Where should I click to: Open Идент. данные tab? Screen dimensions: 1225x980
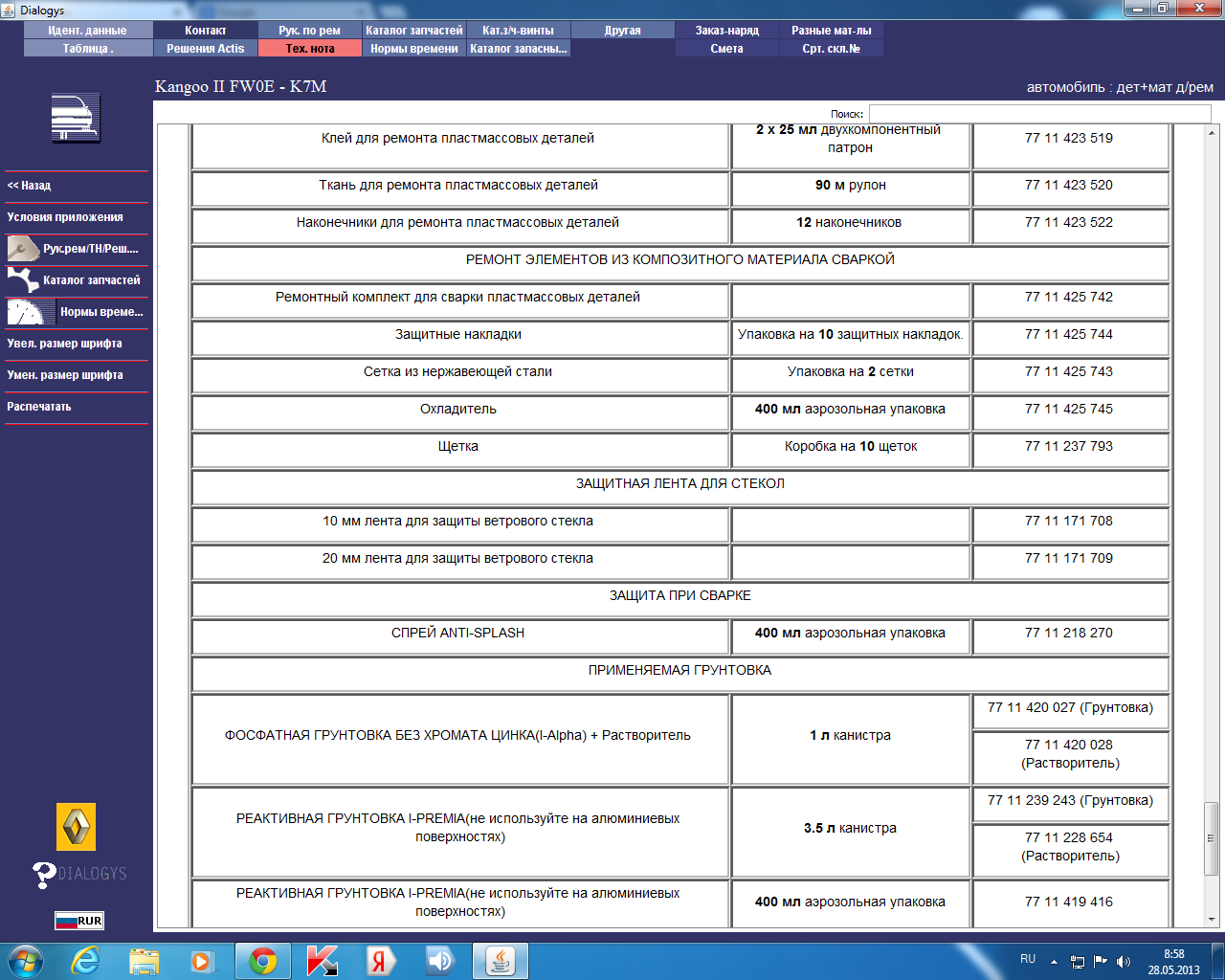click(x=88, y=31)
